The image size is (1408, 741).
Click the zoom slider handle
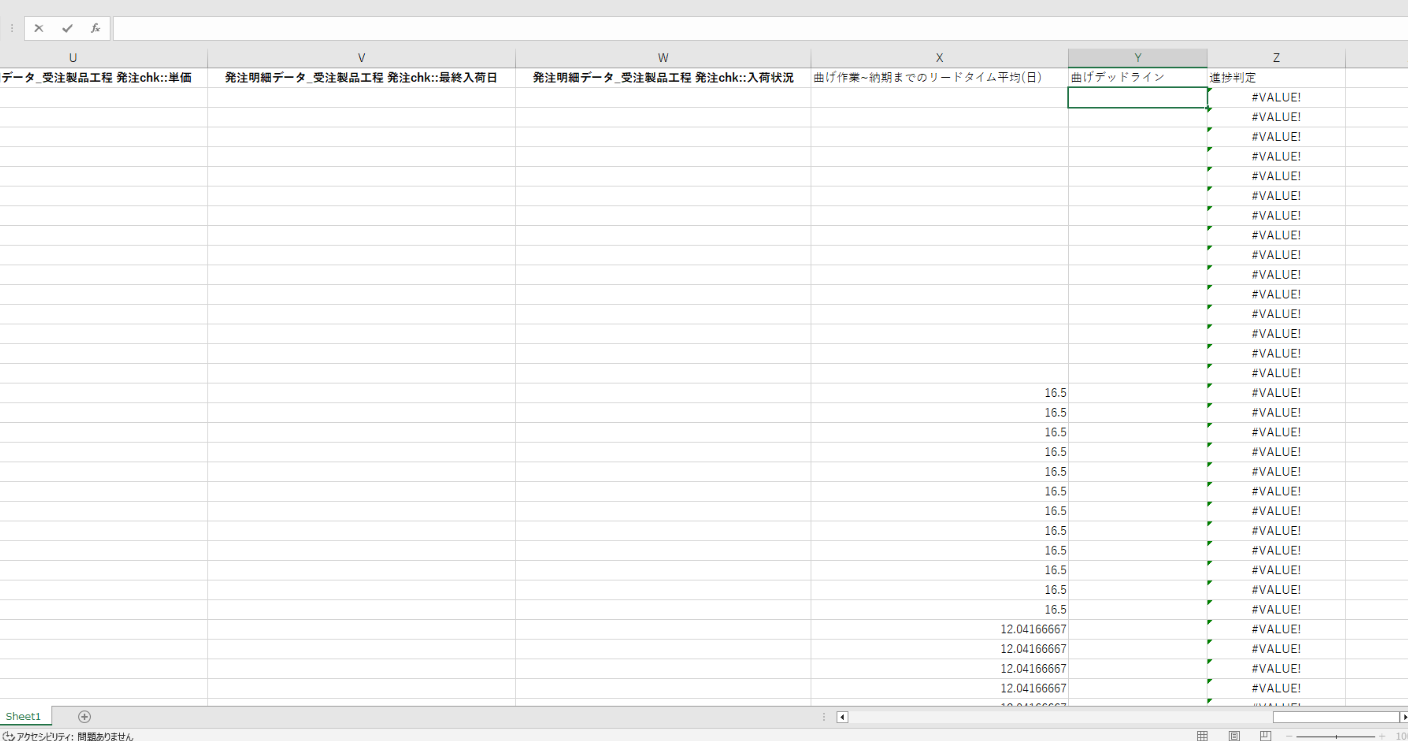pyautogui.click(x=1337, y=736)
